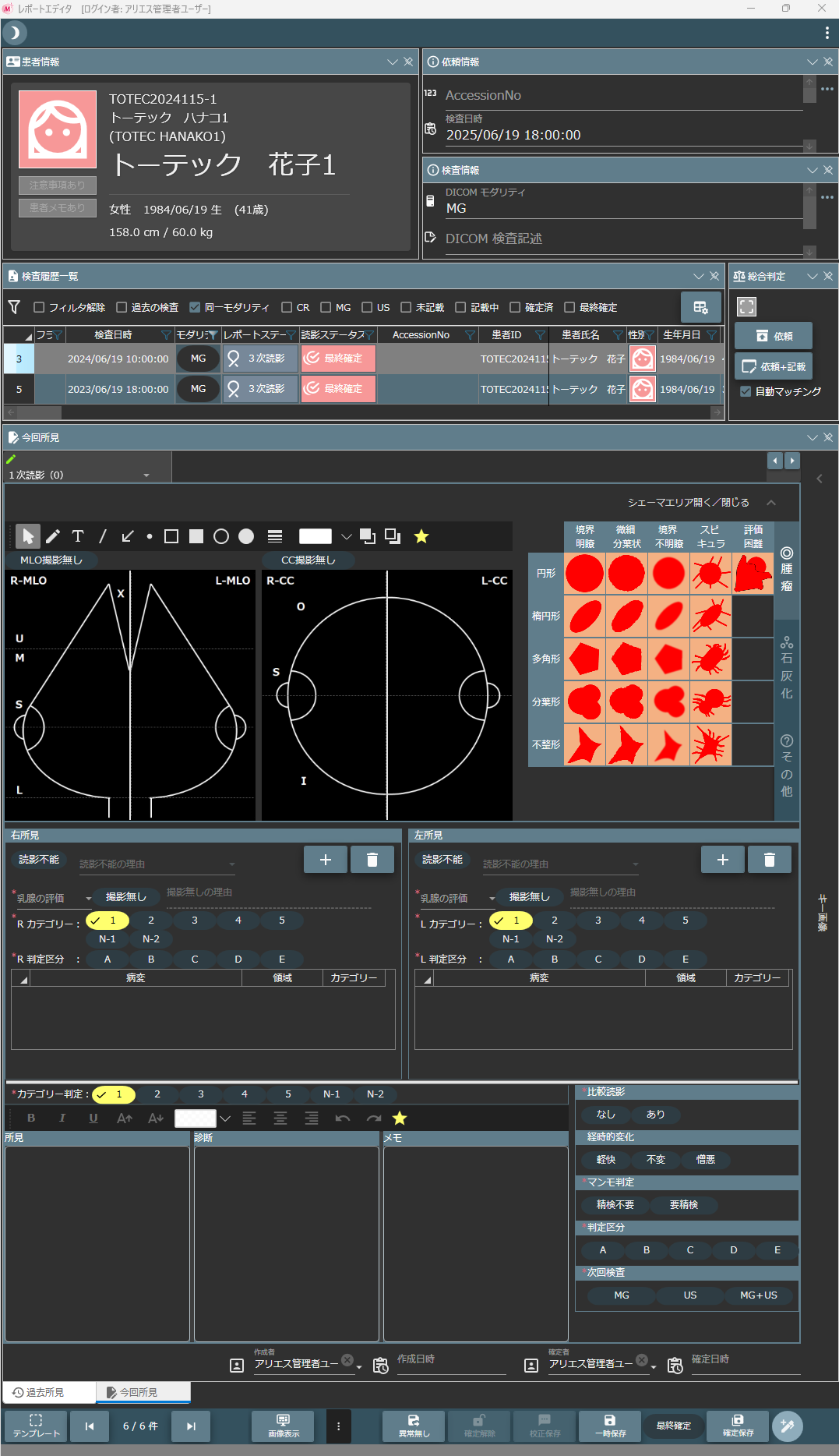Click the column settings table icon
Image resolution: width=839 pixels, height=1456 pixels.
[700, 307]
